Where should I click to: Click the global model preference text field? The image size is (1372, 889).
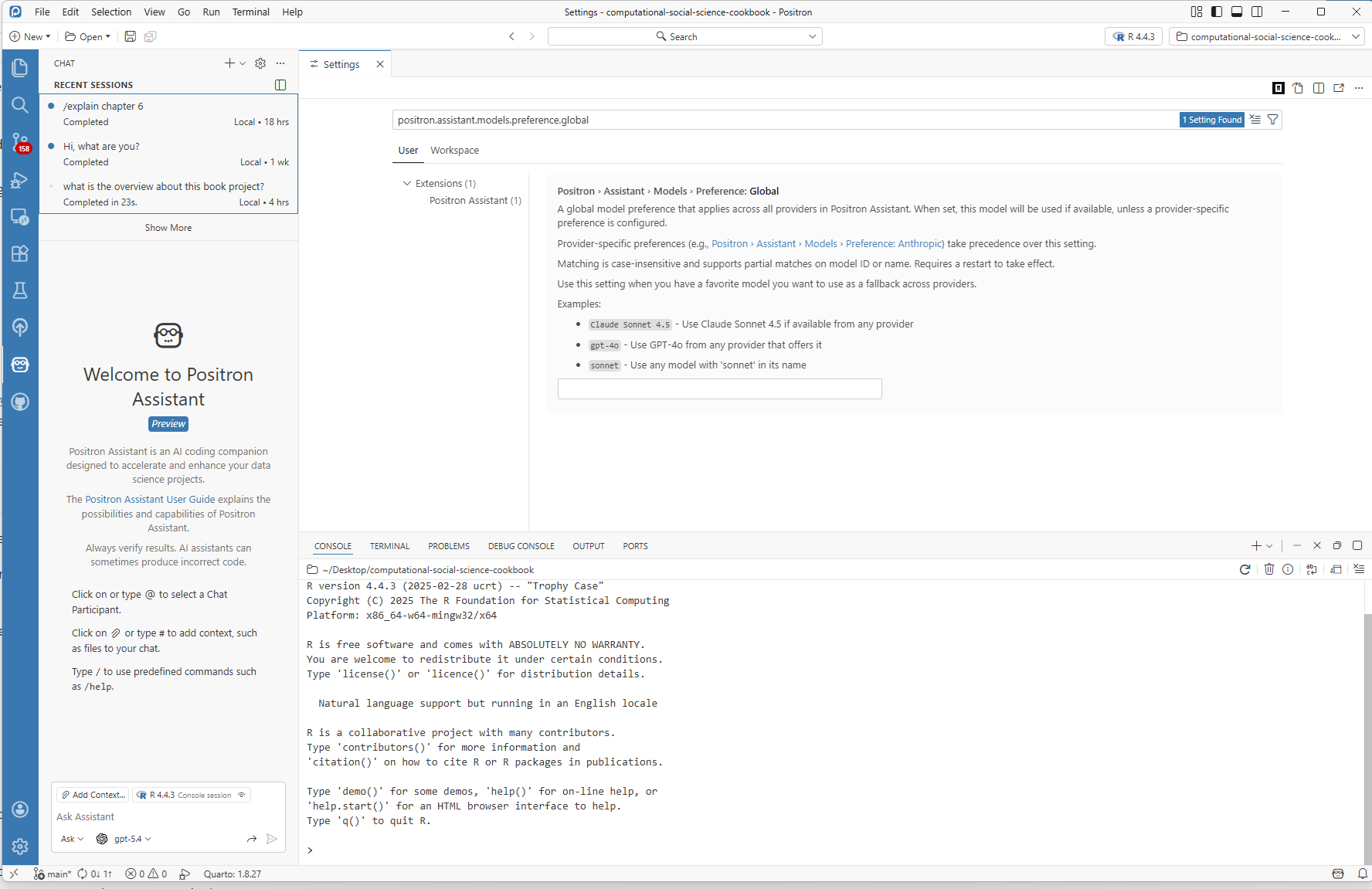click(x=718, y=389)
